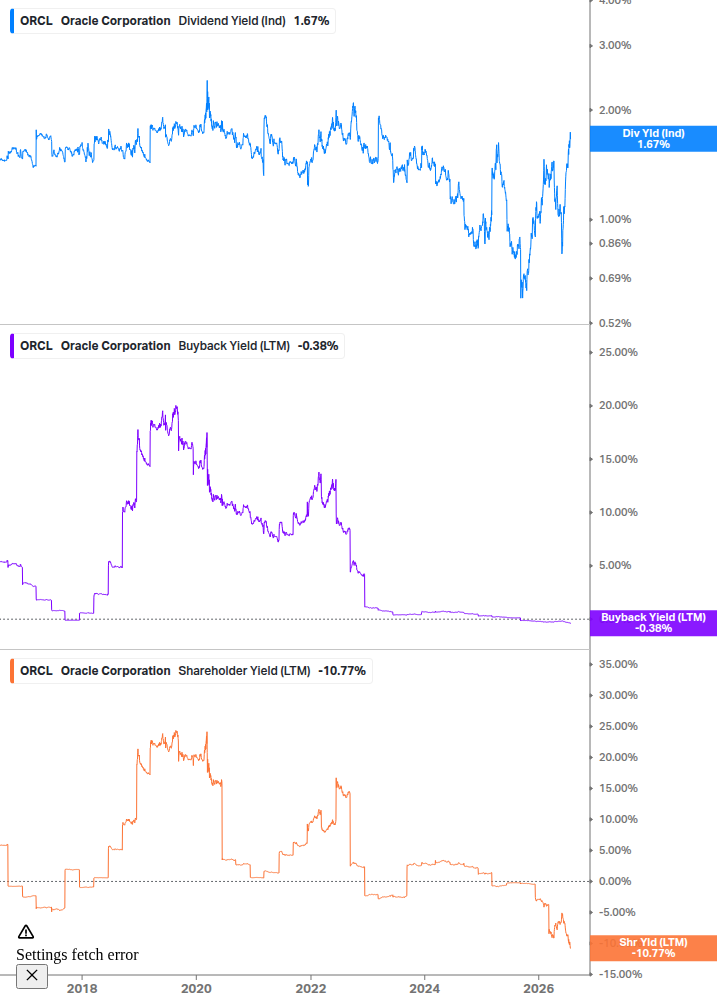The height and width of the screenshot is (1005, 717).
Task: Click the purple Buyback Yield (LTM) -0.38% axis tag
Action: click(653, 623)
